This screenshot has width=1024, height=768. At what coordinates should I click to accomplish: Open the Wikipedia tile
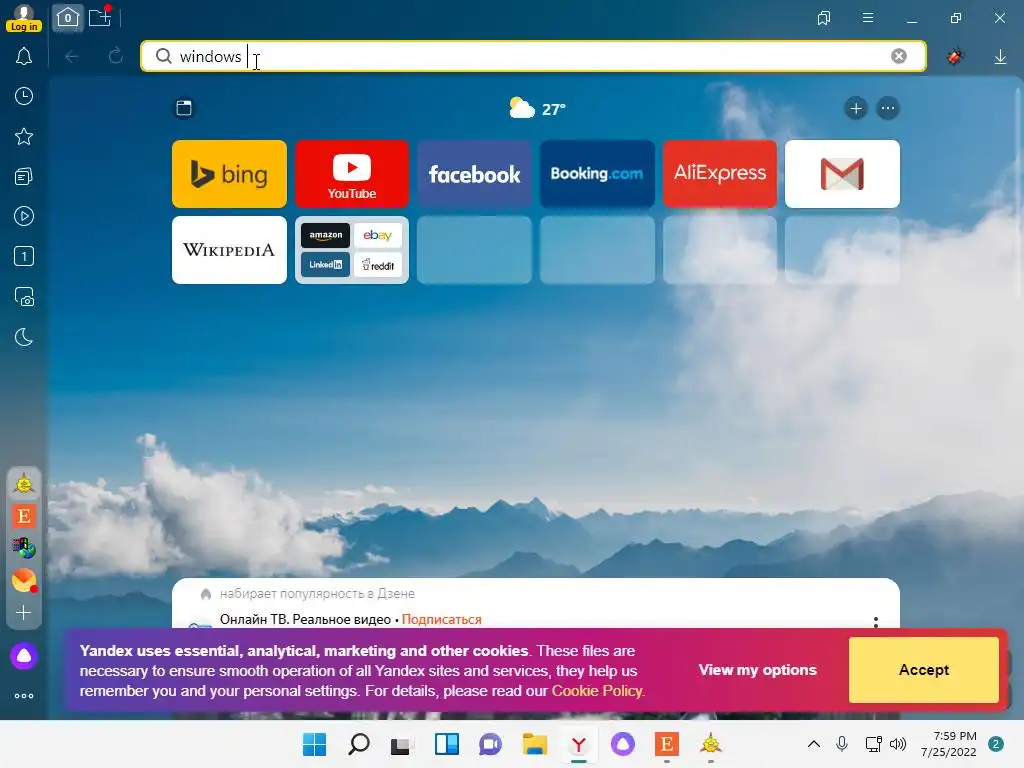click(x=229, y=250)
